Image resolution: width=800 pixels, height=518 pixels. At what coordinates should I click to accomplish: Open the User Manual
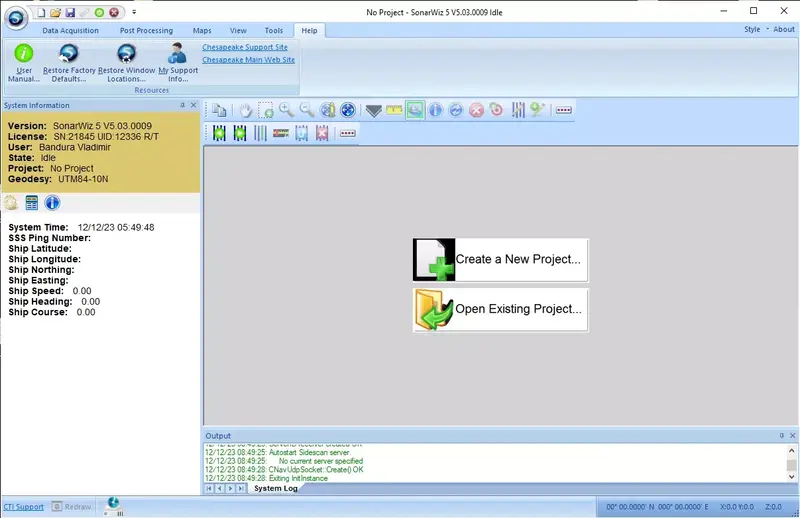tap(23, 63)
